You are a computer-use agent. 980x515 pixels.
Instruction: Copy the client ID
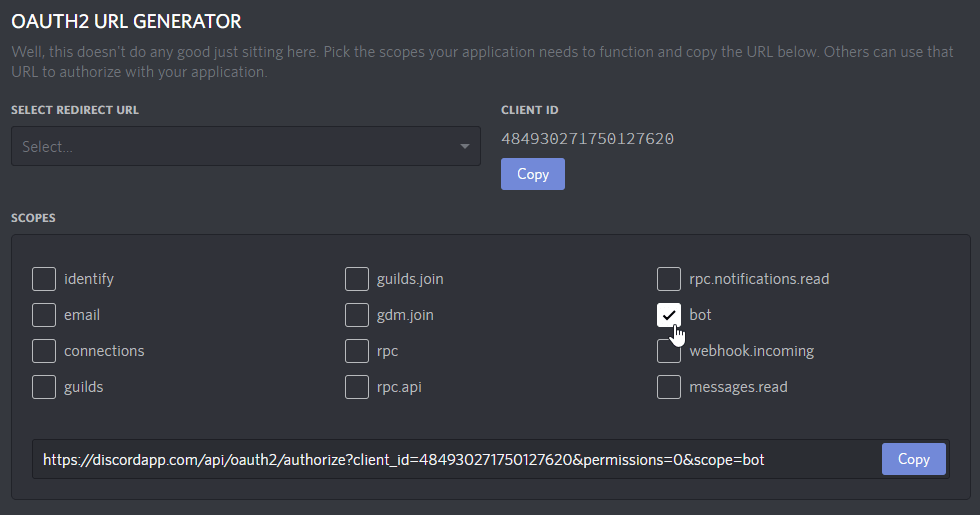532,174
